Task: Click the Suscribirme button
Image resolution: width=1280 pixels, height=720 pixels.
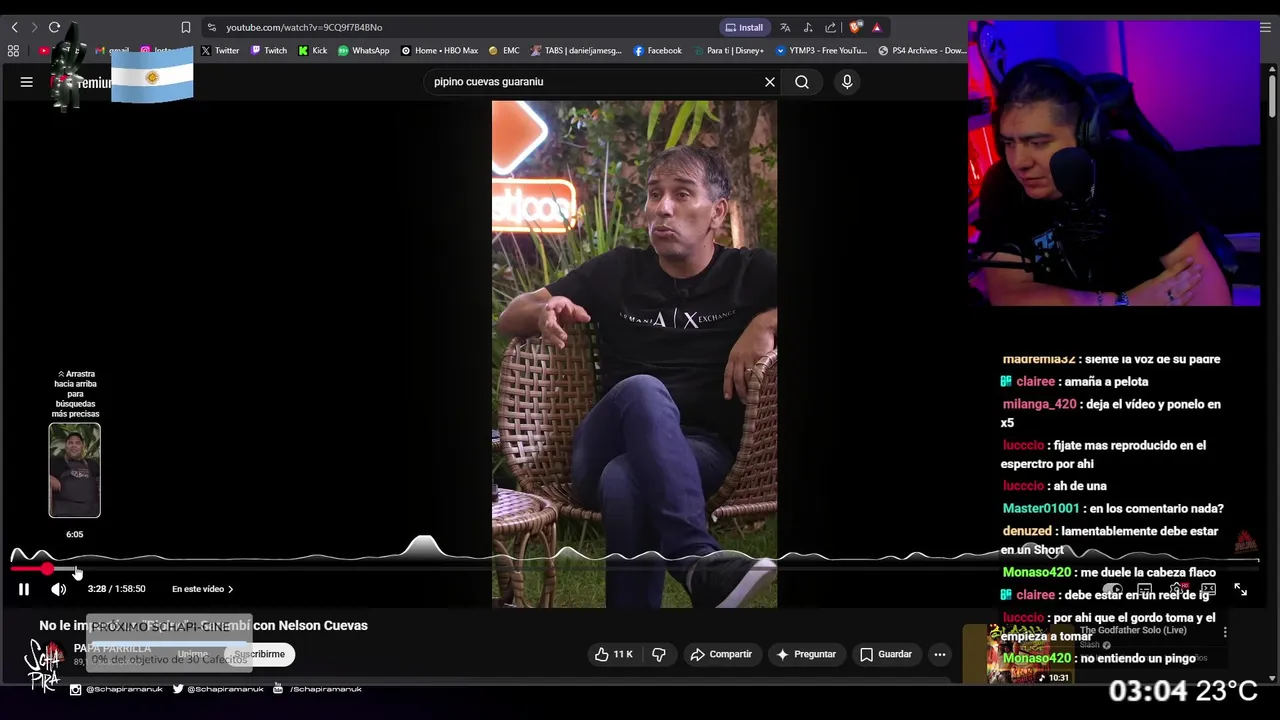Action: (x=259, y=654)
